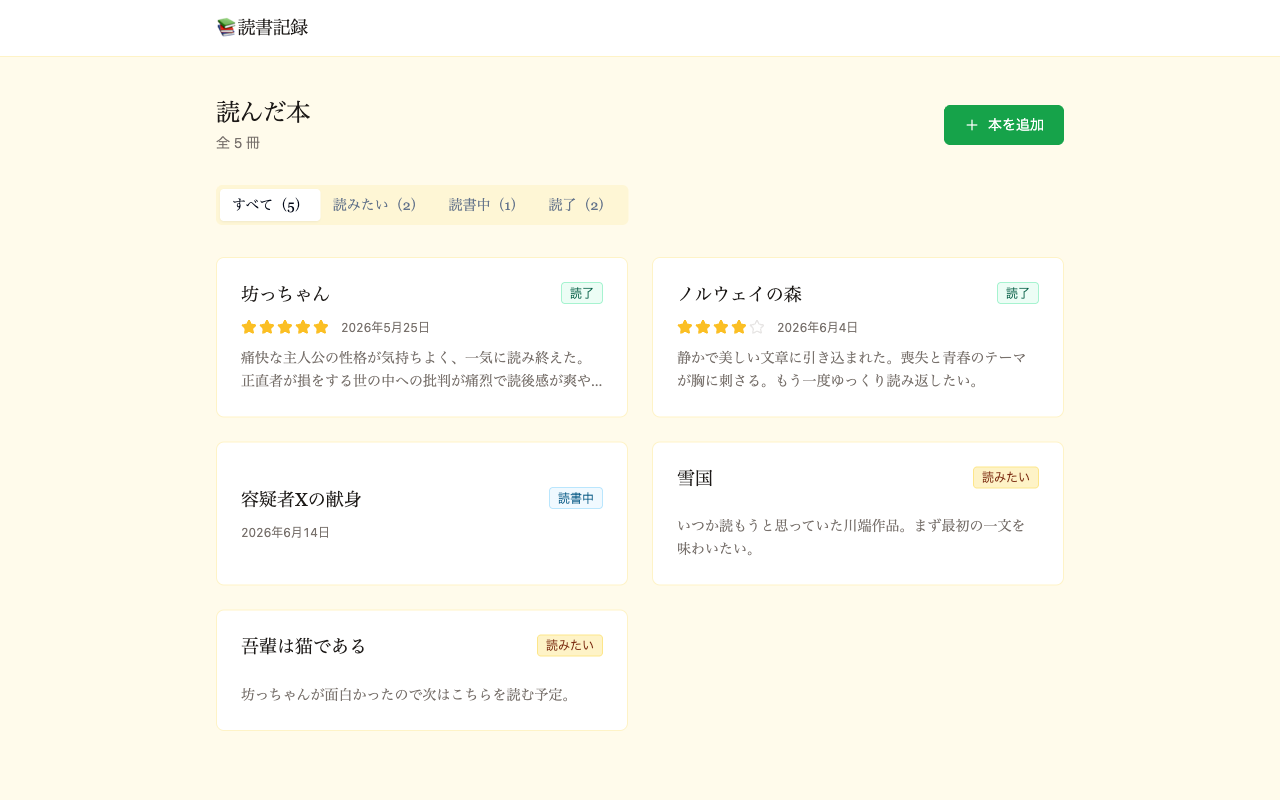Click the second star on 坊っちゃん
The width and height of the screenshot is (1280, 800).
[x=267, y=327]
